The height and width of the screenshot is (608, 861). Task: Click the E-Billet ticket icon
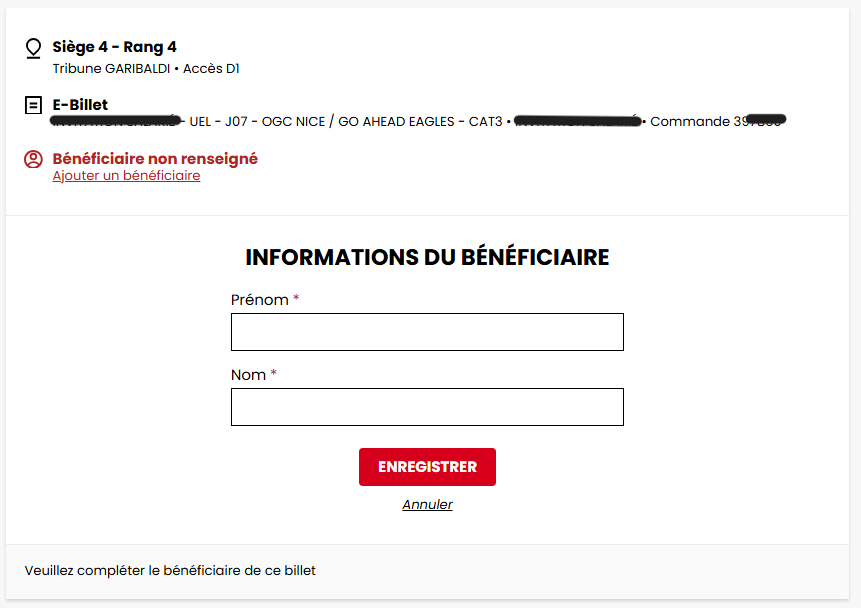tap(34, 105)
